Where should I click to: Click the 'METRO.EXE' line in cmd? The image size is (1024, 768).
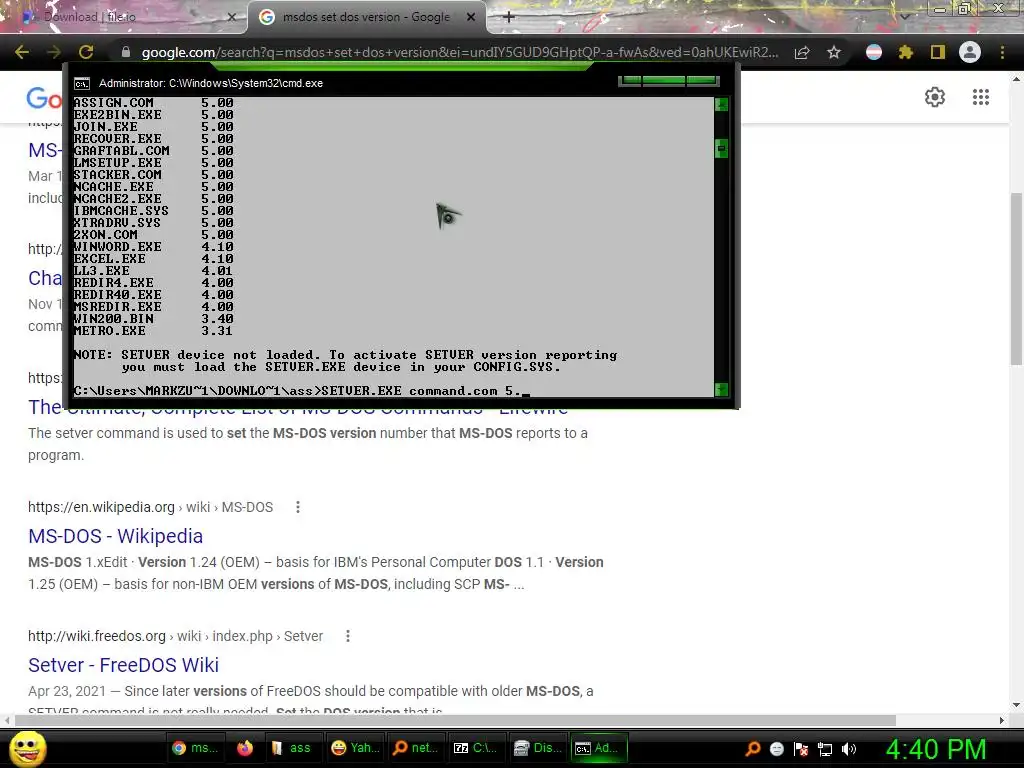[153, 331]
